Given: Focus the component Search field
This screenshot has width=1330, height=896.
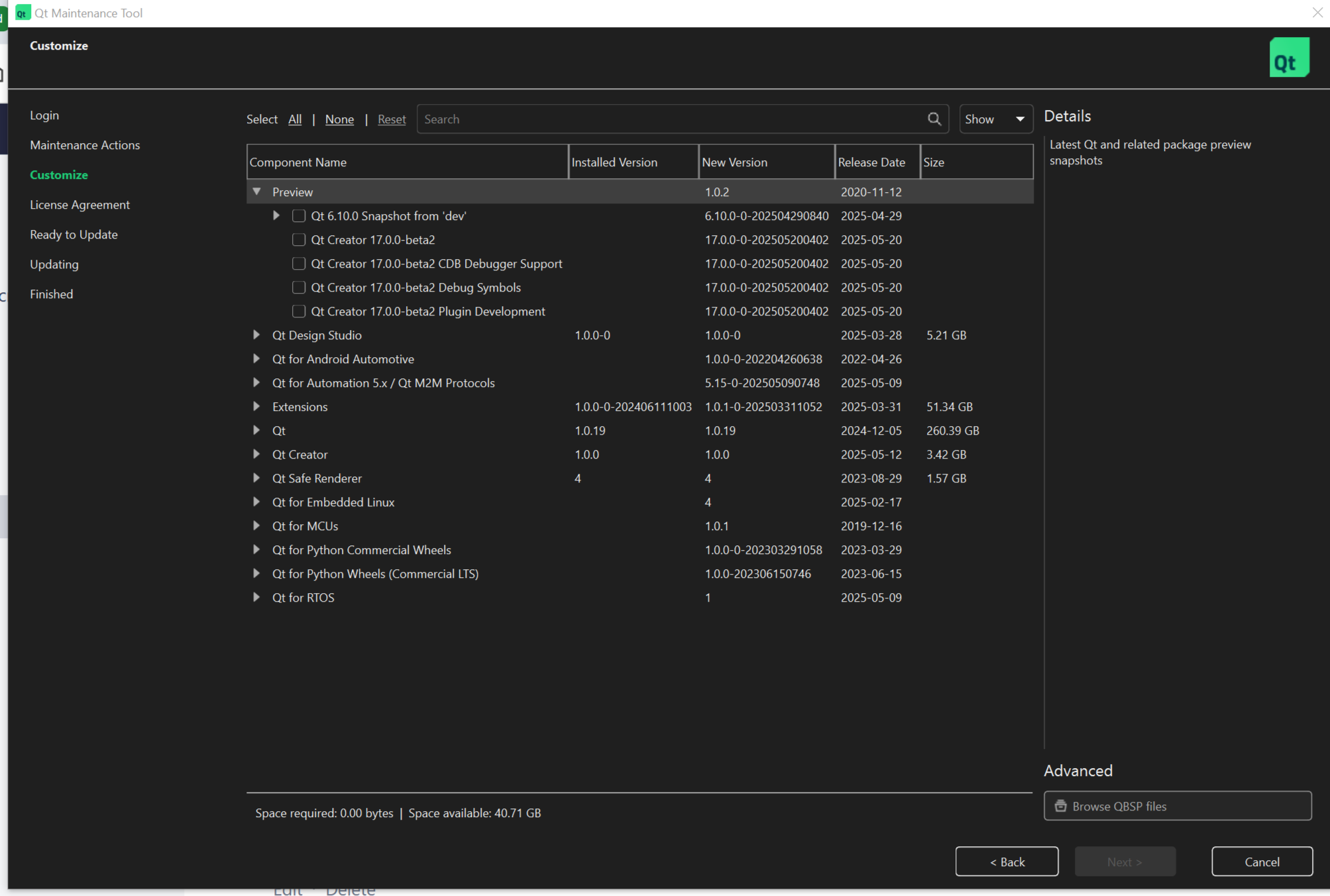Looking at the screenshot, I should tap(683, 119).
